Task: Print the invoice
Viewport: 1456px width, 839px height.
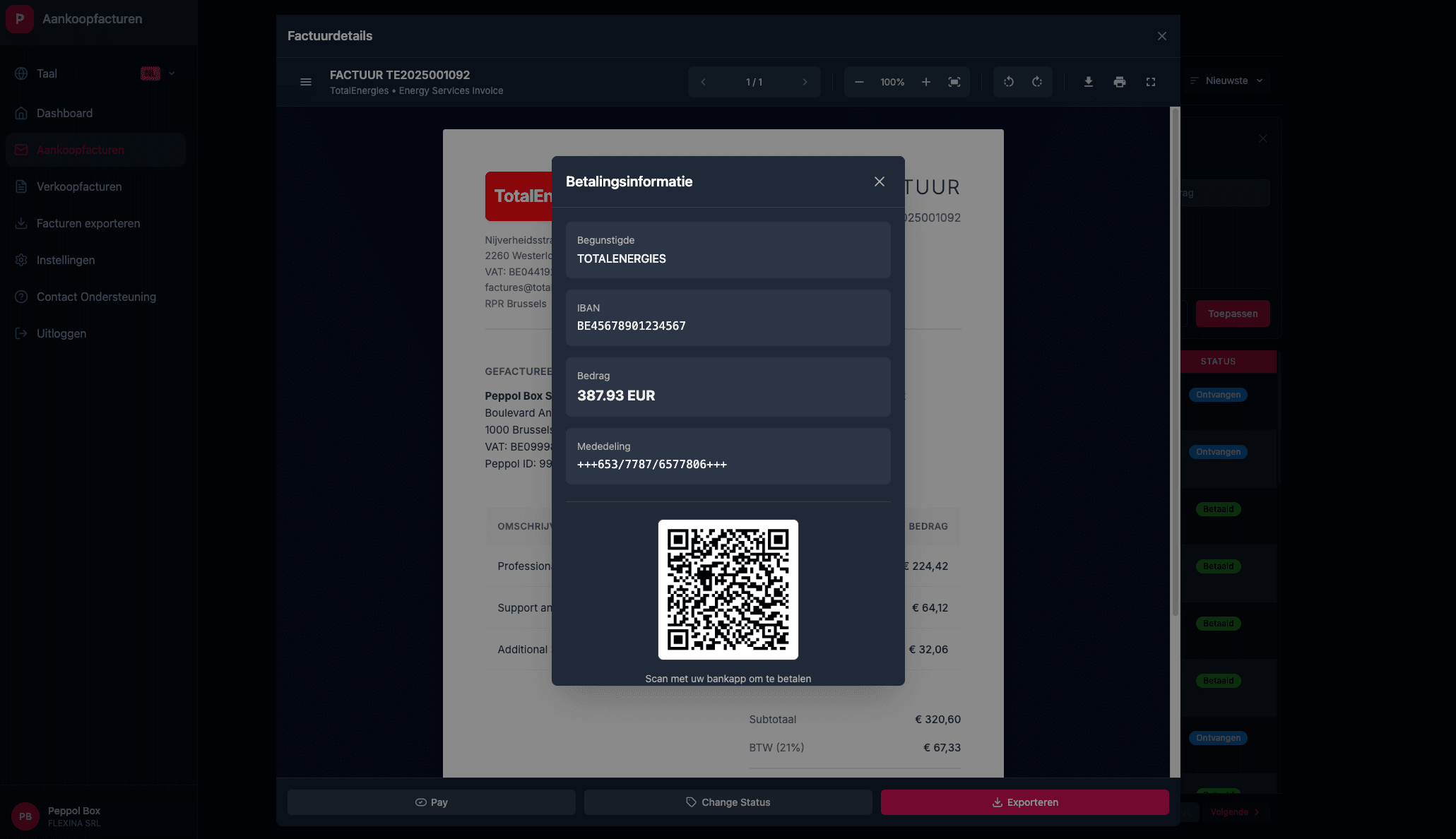Action: pos(1120,82)
